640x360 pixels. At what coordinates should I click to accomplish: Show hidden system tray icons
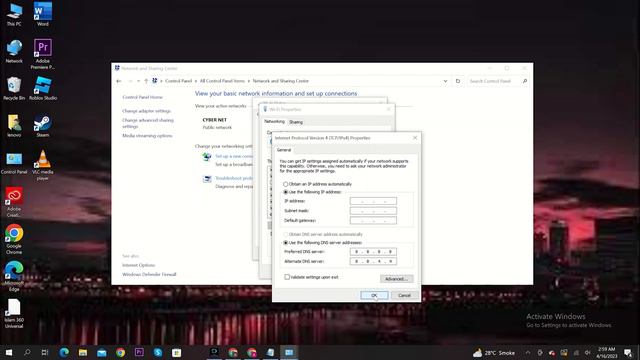528,353
